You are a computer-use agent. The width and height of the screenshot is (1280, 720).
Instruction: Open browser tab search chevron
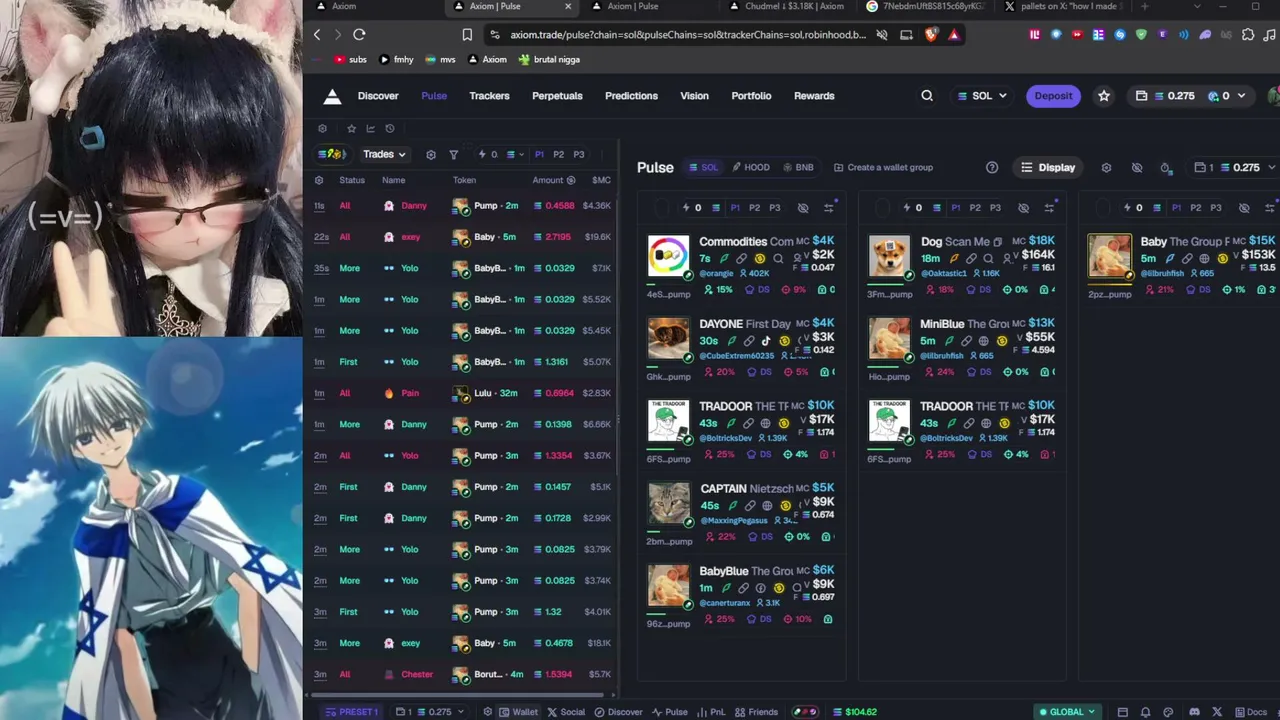click(x=1196, y=7)
